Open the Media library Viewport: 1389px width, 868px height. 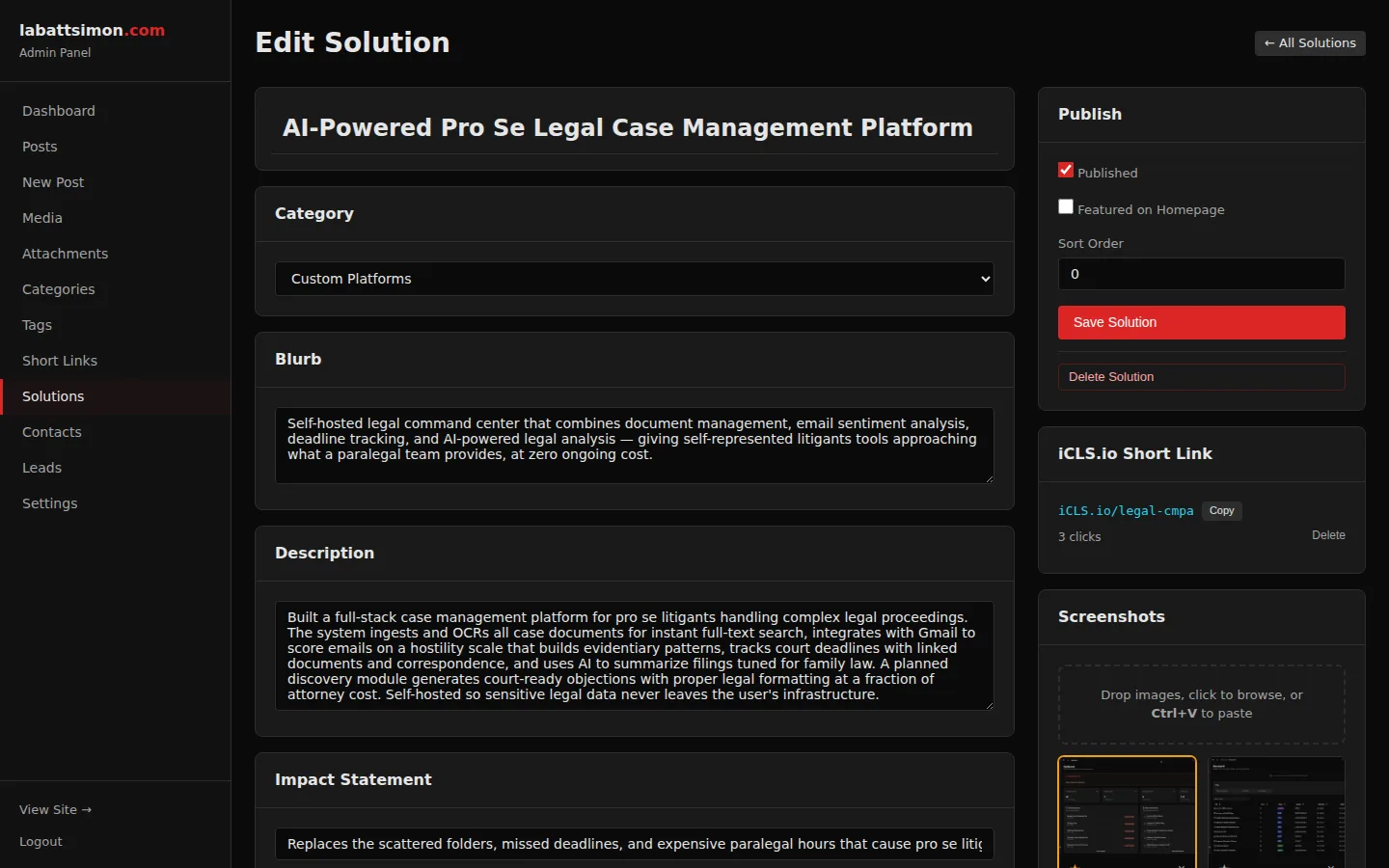41,218
